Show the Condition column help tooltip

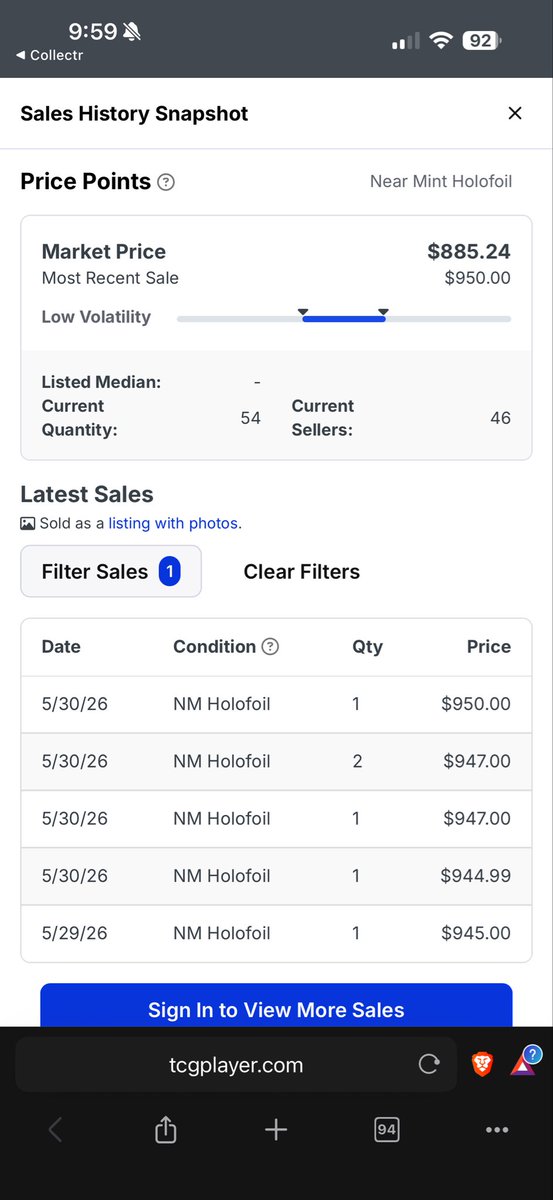pyautogui.click(x=270, y=647)
